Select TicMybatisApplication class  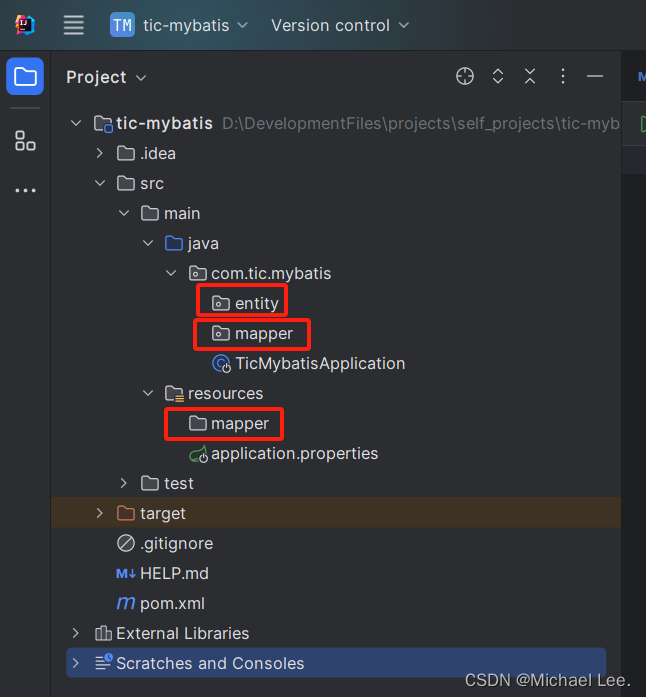coord(309,364)
